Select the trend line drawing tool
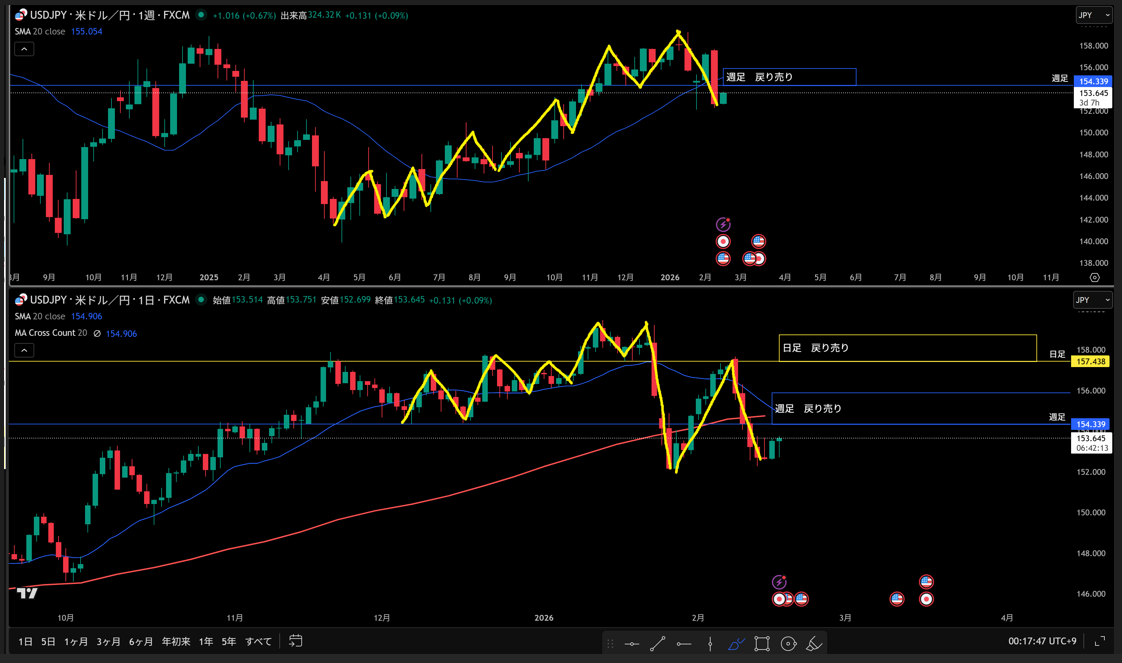 (x=658, y=643)
